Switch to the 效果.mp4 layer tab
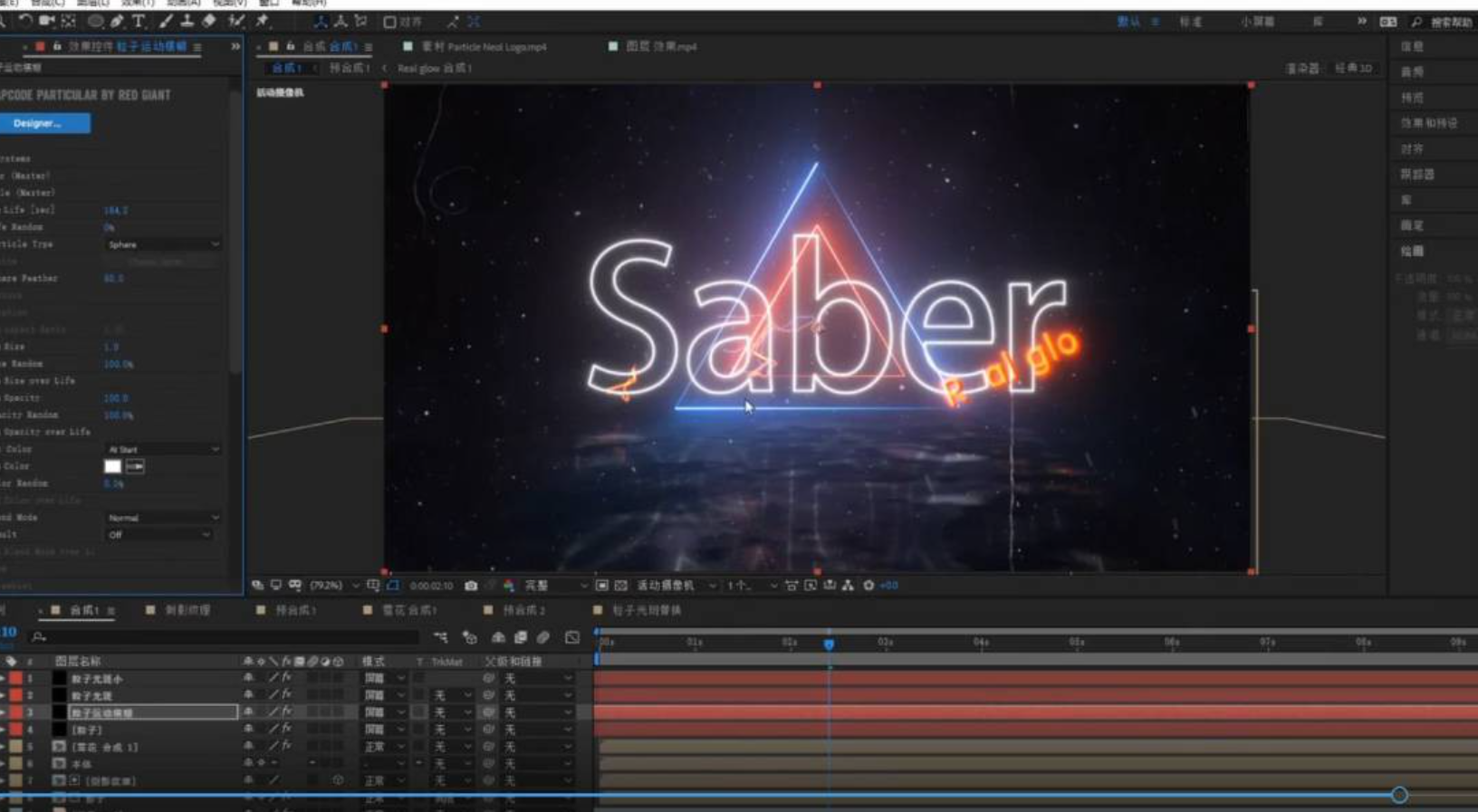Screen dimensions: 1478x812 click(661, 46)
